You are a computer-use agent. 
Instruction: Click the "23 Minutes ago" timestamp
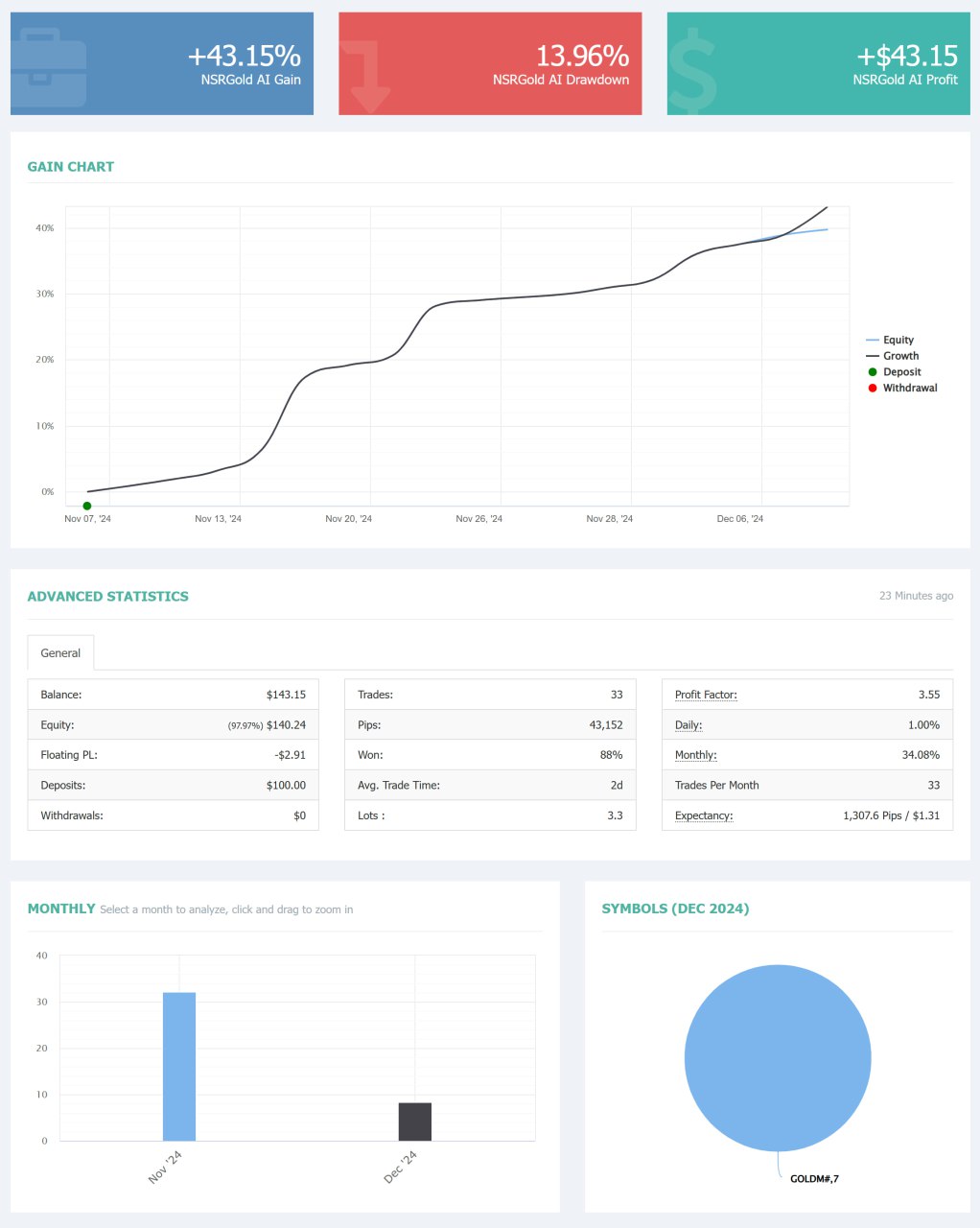coord(916,596)
